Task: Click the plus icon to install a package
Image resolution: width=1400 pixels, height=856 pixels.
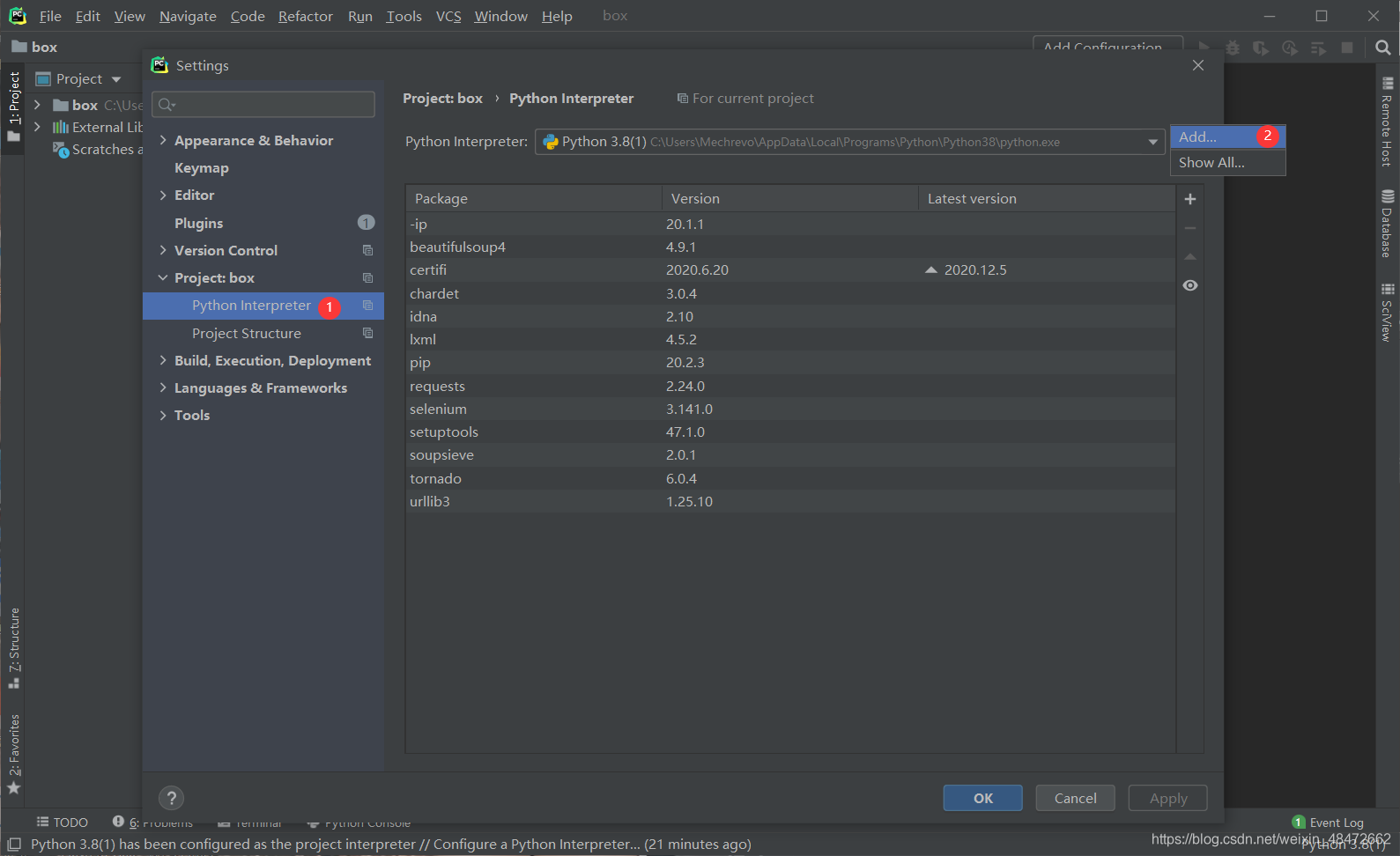Action: click(x=1189, y=199)
